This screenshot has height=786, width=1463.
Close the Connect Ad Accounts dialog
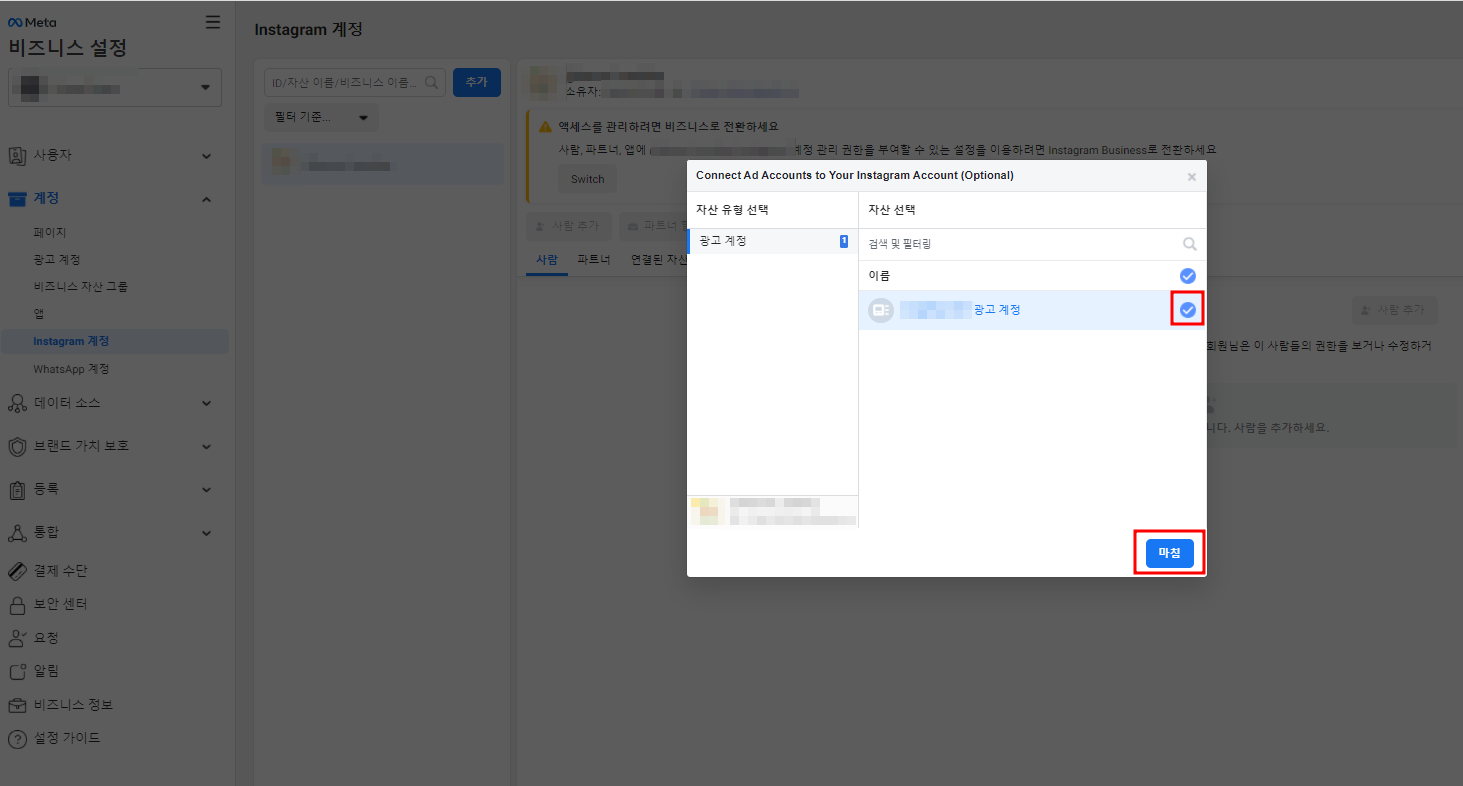[1191, 176]
